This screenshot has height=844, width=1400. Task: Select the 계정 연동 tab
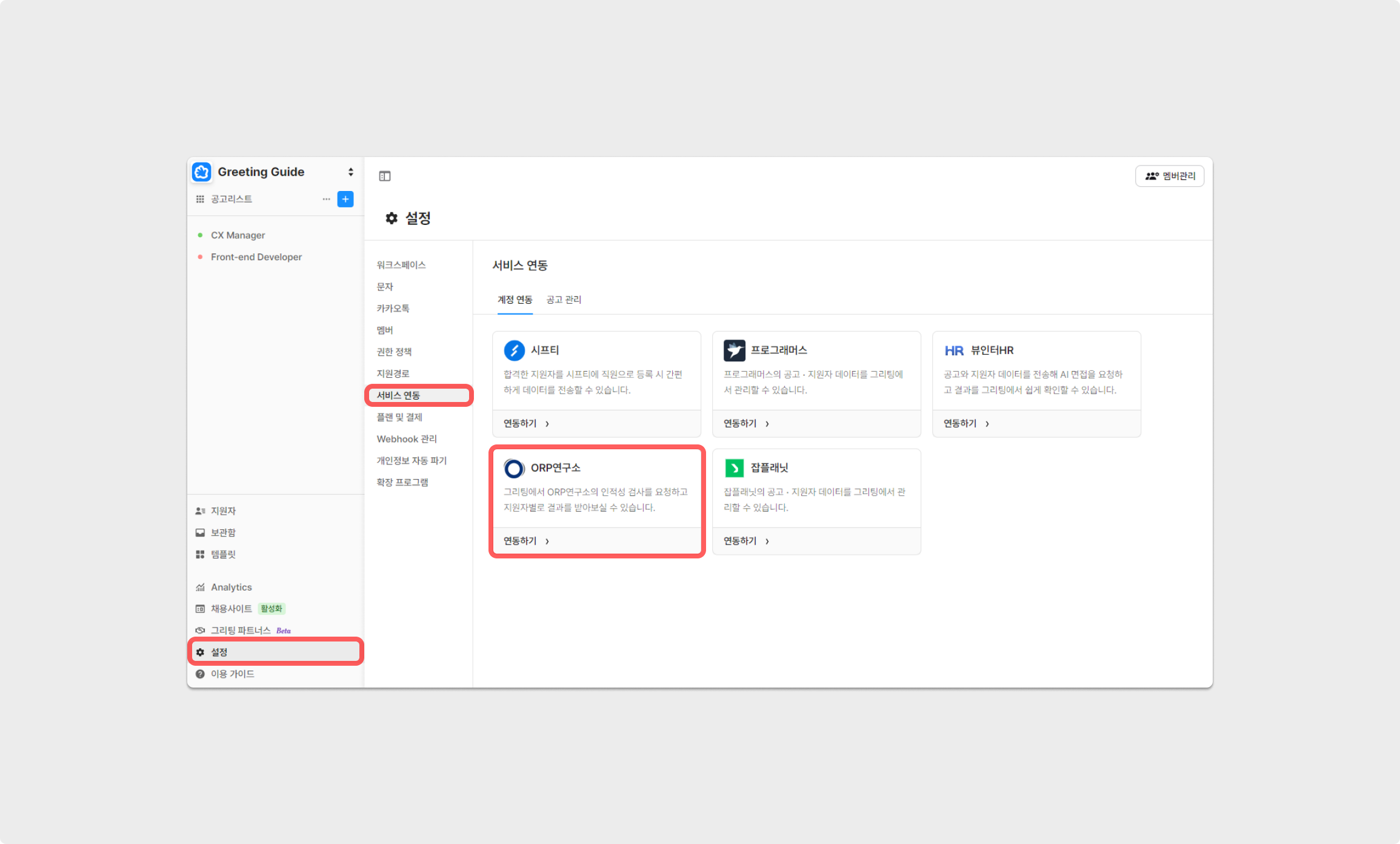click(515, 300)
